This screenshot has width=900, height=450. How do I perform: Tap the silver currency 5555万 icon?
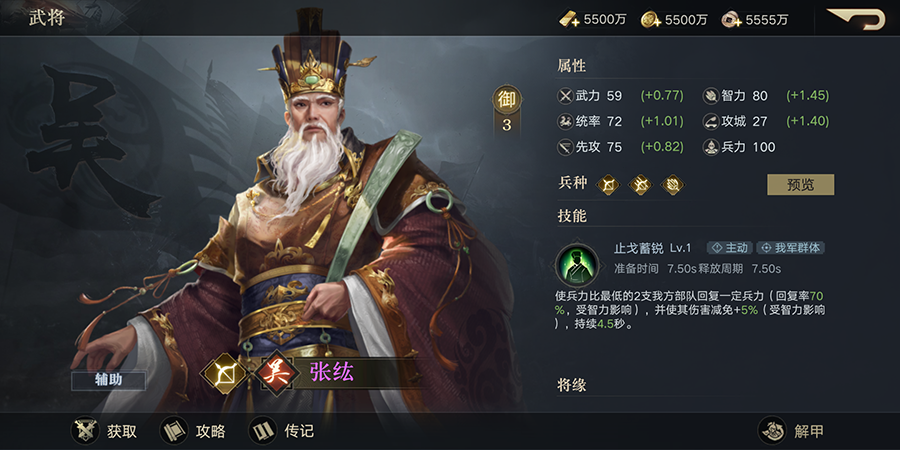pos(732,20)
